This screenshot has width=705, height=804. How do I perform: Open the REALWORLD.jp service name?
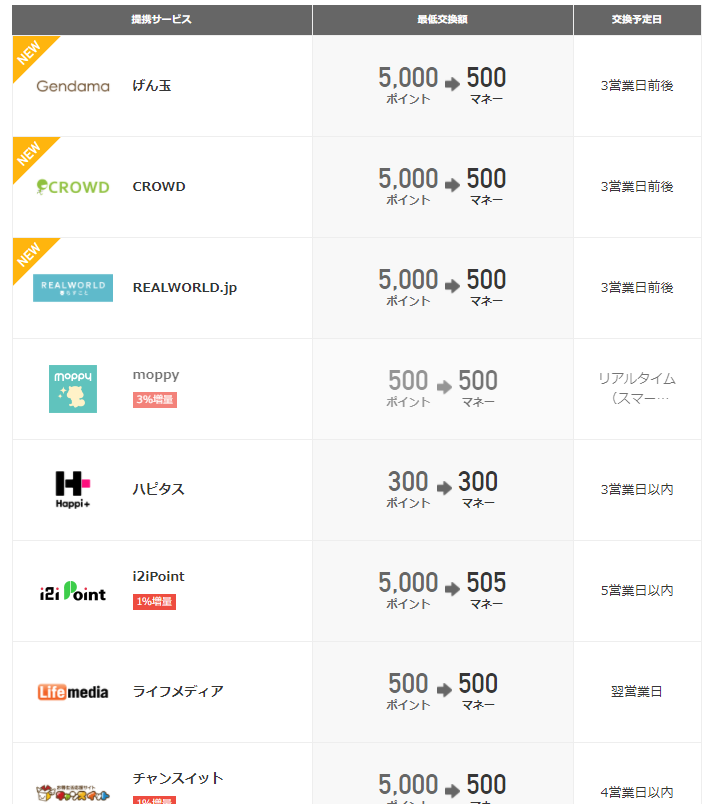185,288
